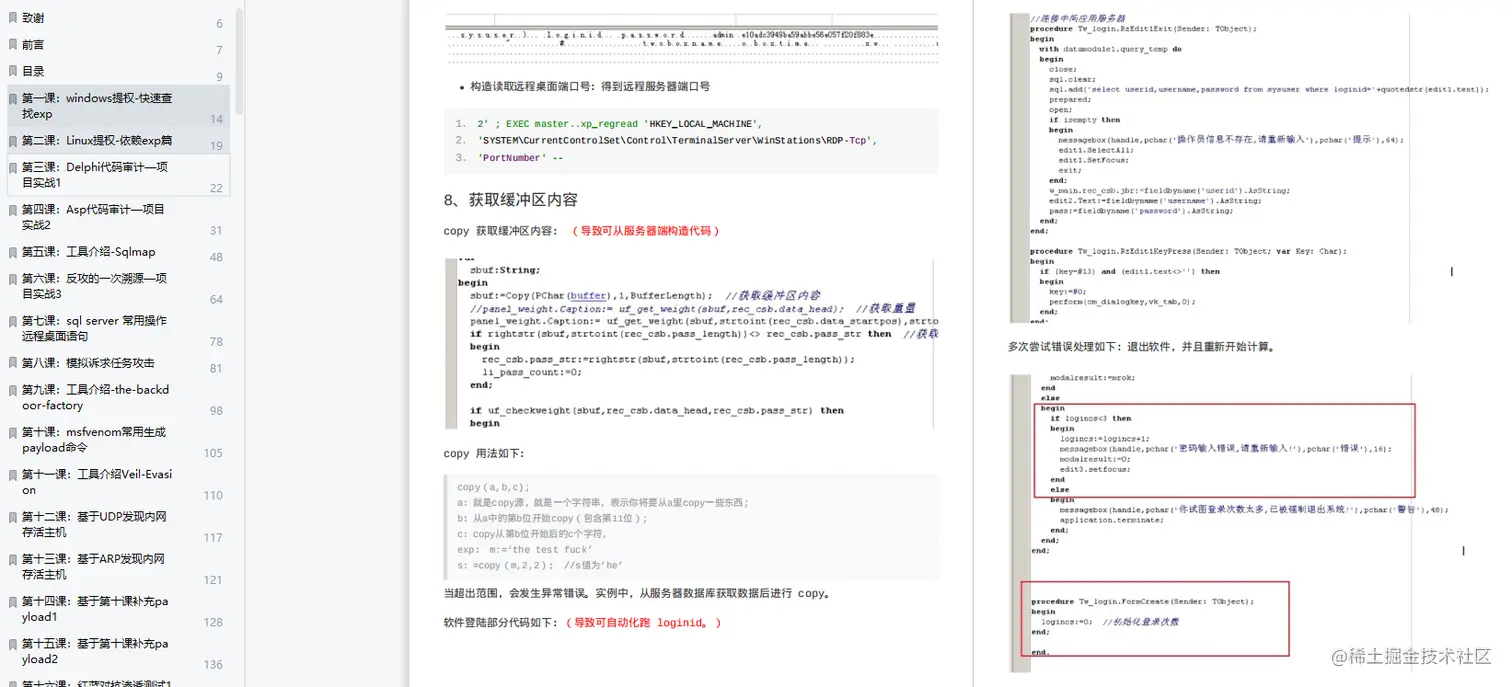The width and height of the screenshot is (1512, 687).
Task: Click the bookmark icon beside 目录
Action: click(13, 71)
